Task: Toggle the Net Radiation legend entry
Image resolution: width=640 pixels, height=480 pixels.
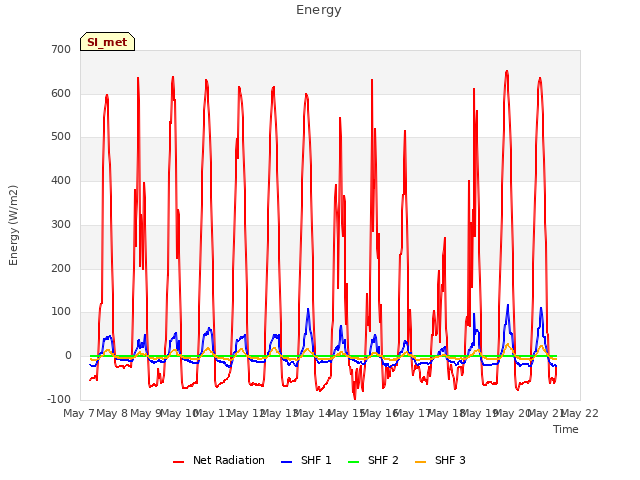Action: coord(219,460)
